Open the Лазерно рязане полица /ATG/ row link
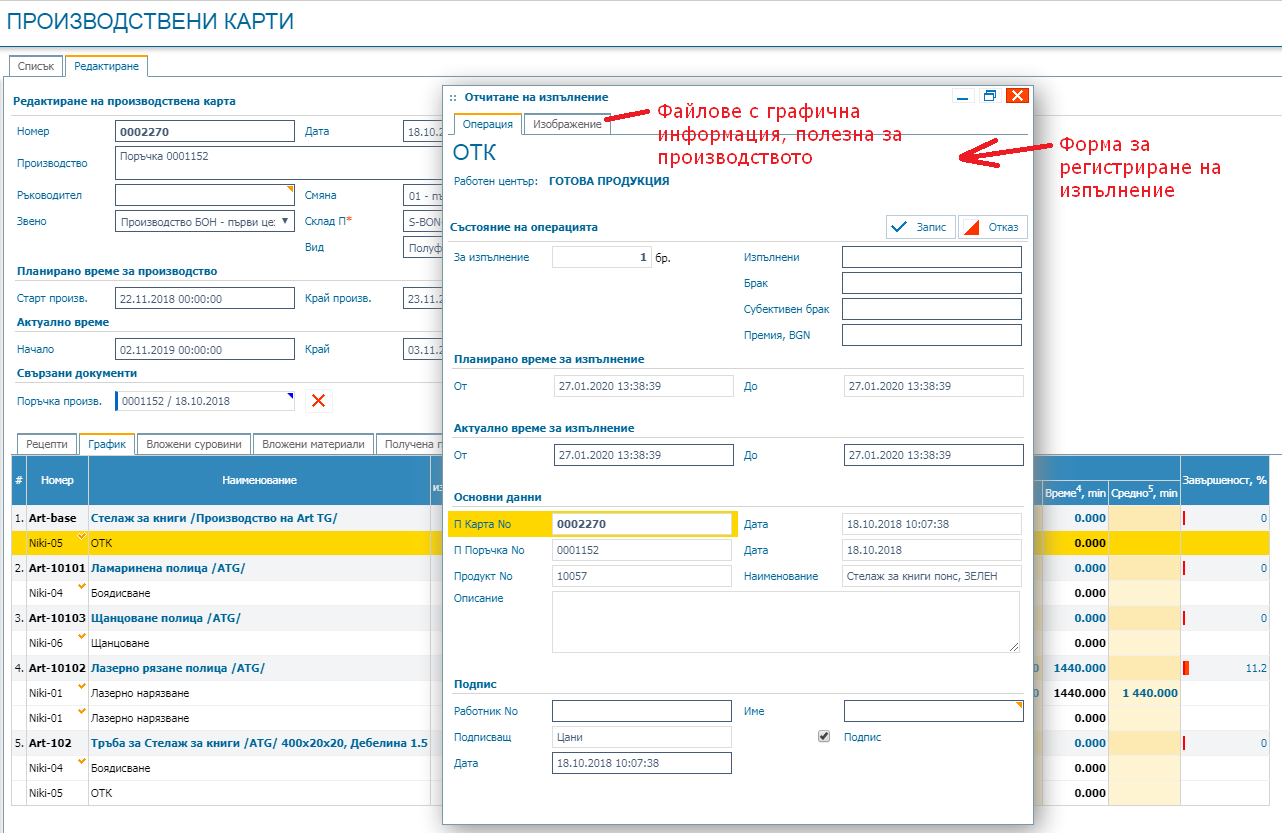 coord(178,668)
